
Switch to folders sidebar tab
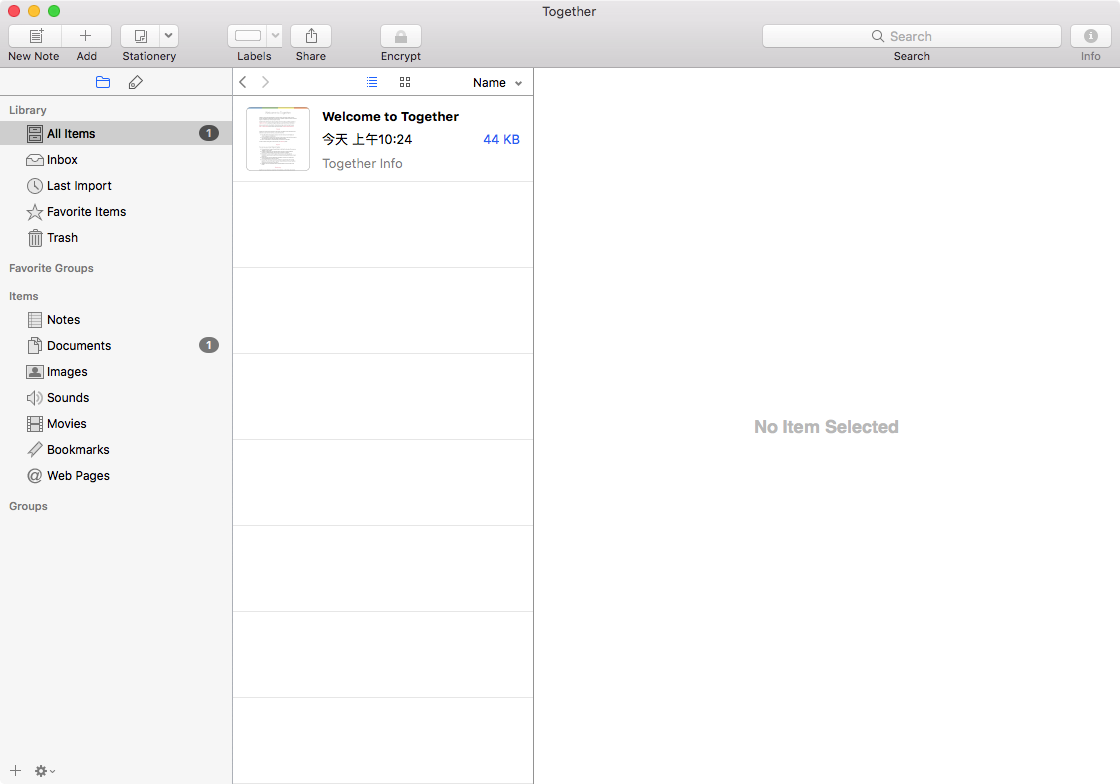[x=103, y=82]
